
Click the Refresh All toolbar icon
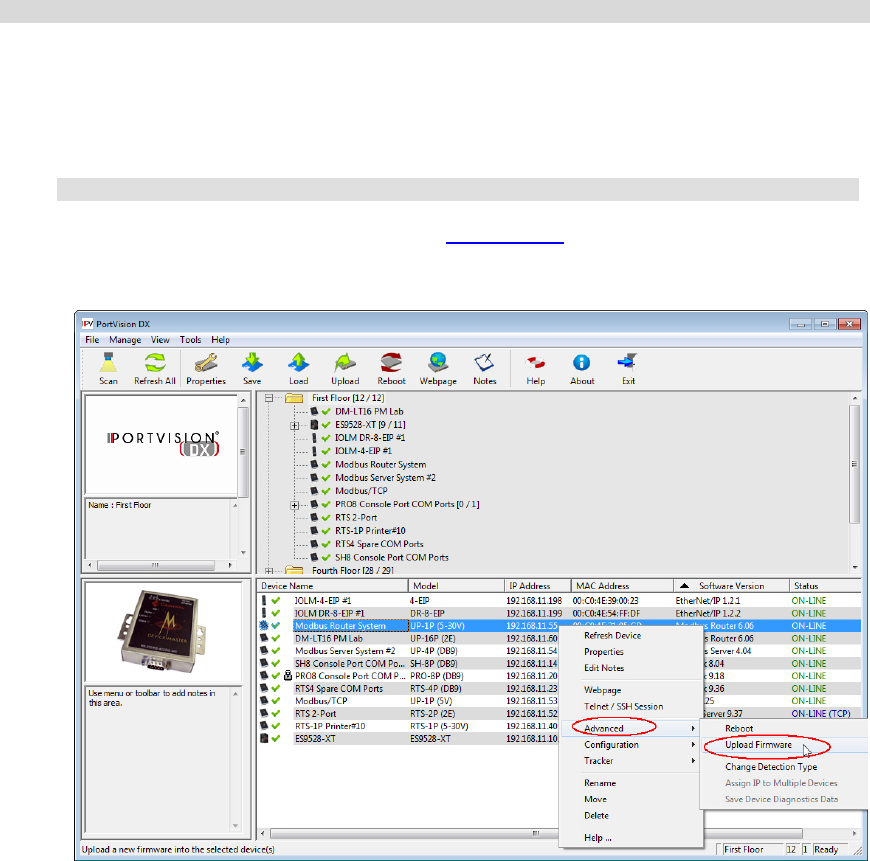[155, 363]
